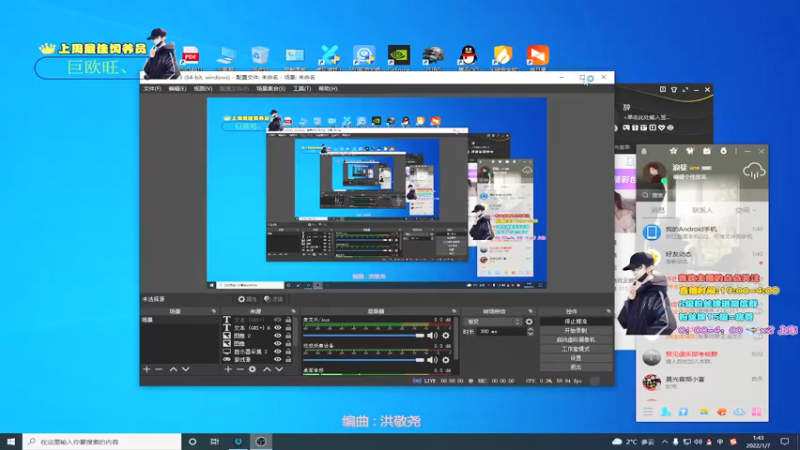Open the orange-red video app desktop shortcut
This screenshot has height=450, width=800.
tap(537, 56)
